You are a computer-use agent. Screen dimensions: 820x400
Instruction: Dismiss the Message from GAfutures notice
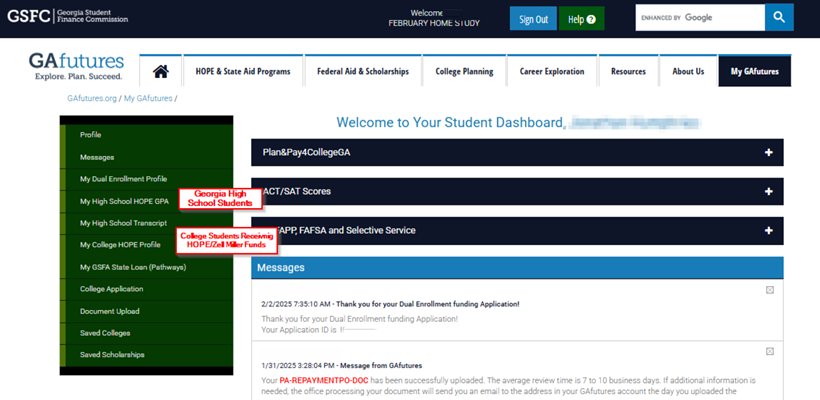pyautogui.click(x=770, y=351)
